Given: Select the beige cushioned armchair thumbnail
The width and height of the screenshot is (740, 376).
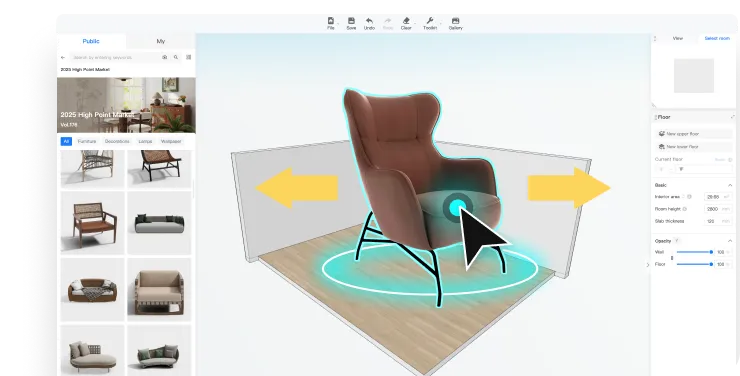Looking at the screenshot, I should coord(159,290).
